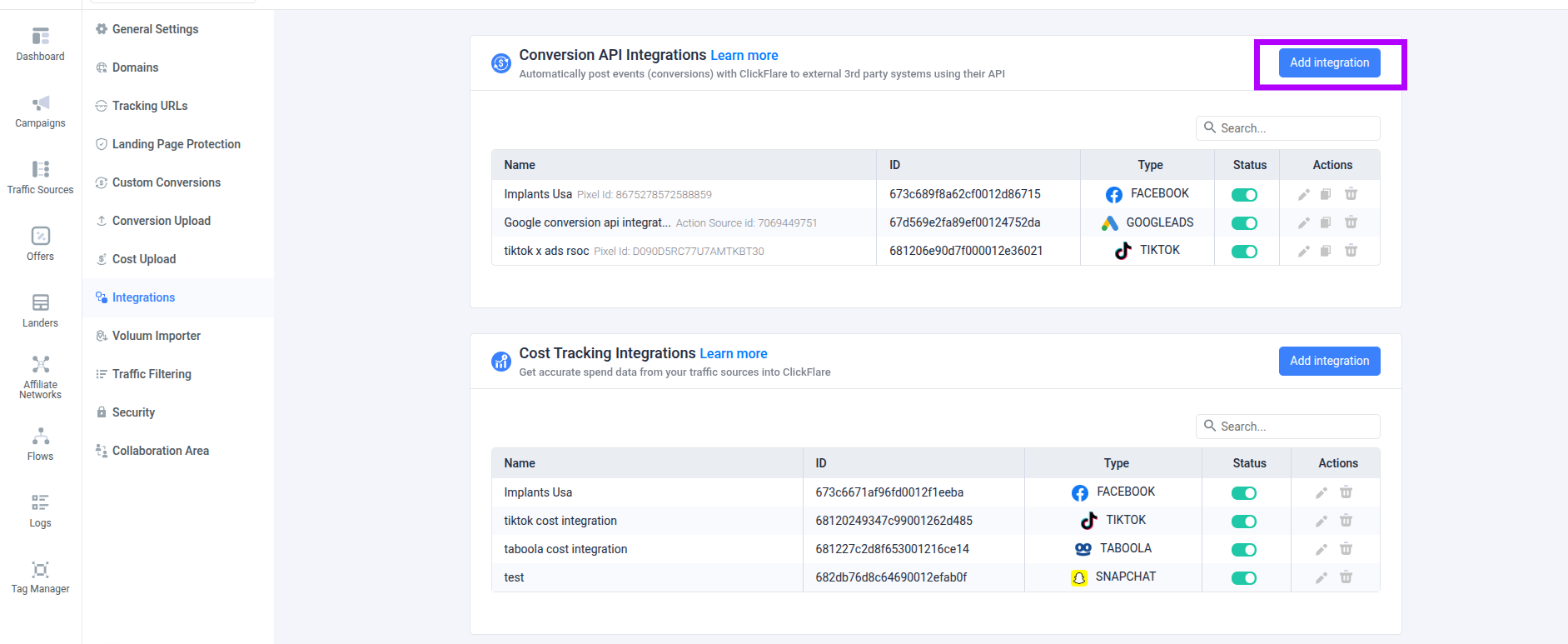Edit the Implants Usa cost integration
Viewport: 1568px width, 644px height.
pos(1321,492)
